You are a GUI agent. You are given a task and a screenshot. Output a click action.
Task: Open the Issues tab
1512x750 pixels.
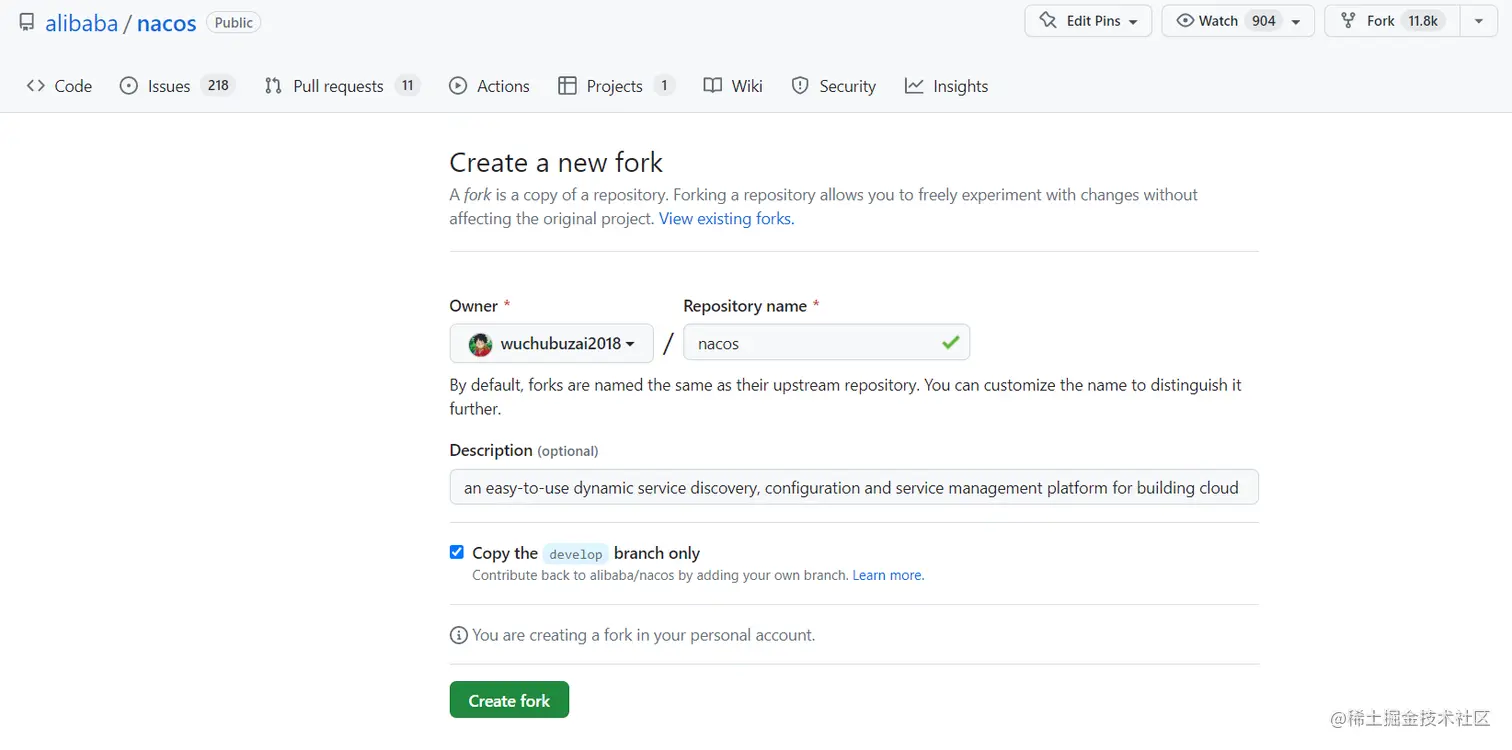pyautogui.click(x=176, y=86)
